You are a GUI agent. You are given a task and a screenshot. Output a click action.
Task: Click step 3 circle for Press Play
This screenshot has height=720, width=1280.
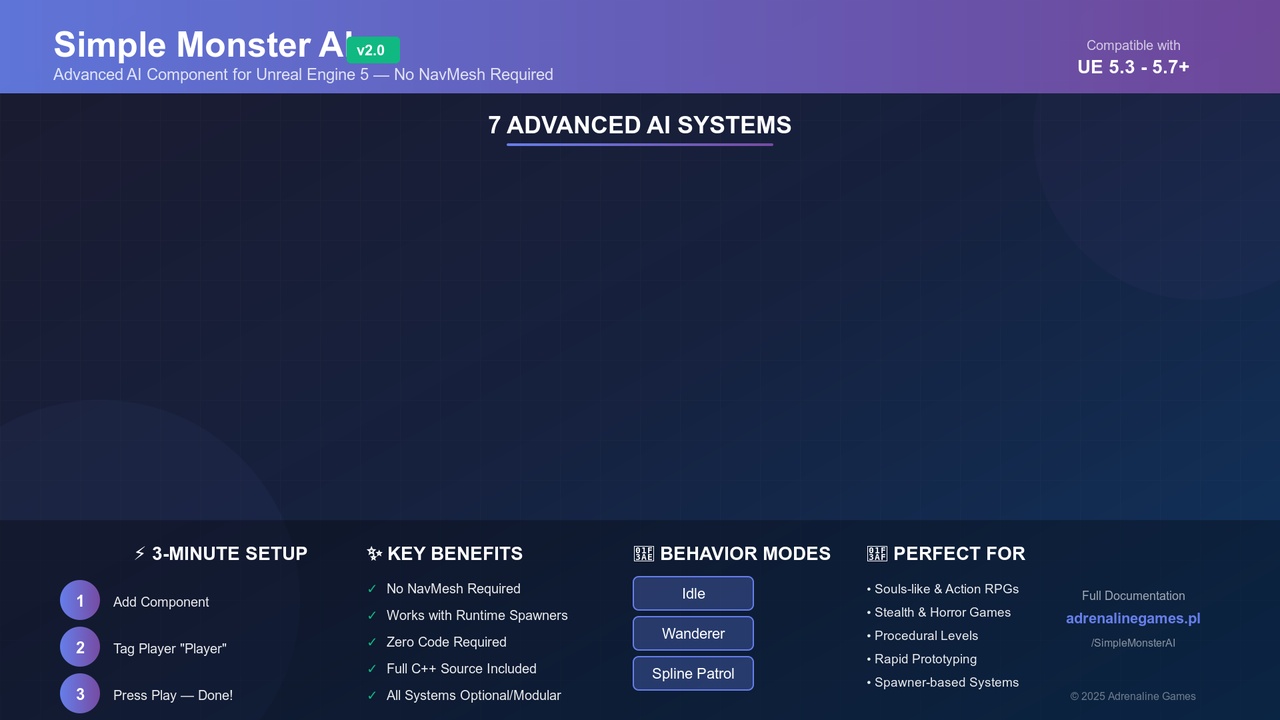(80, 694)
